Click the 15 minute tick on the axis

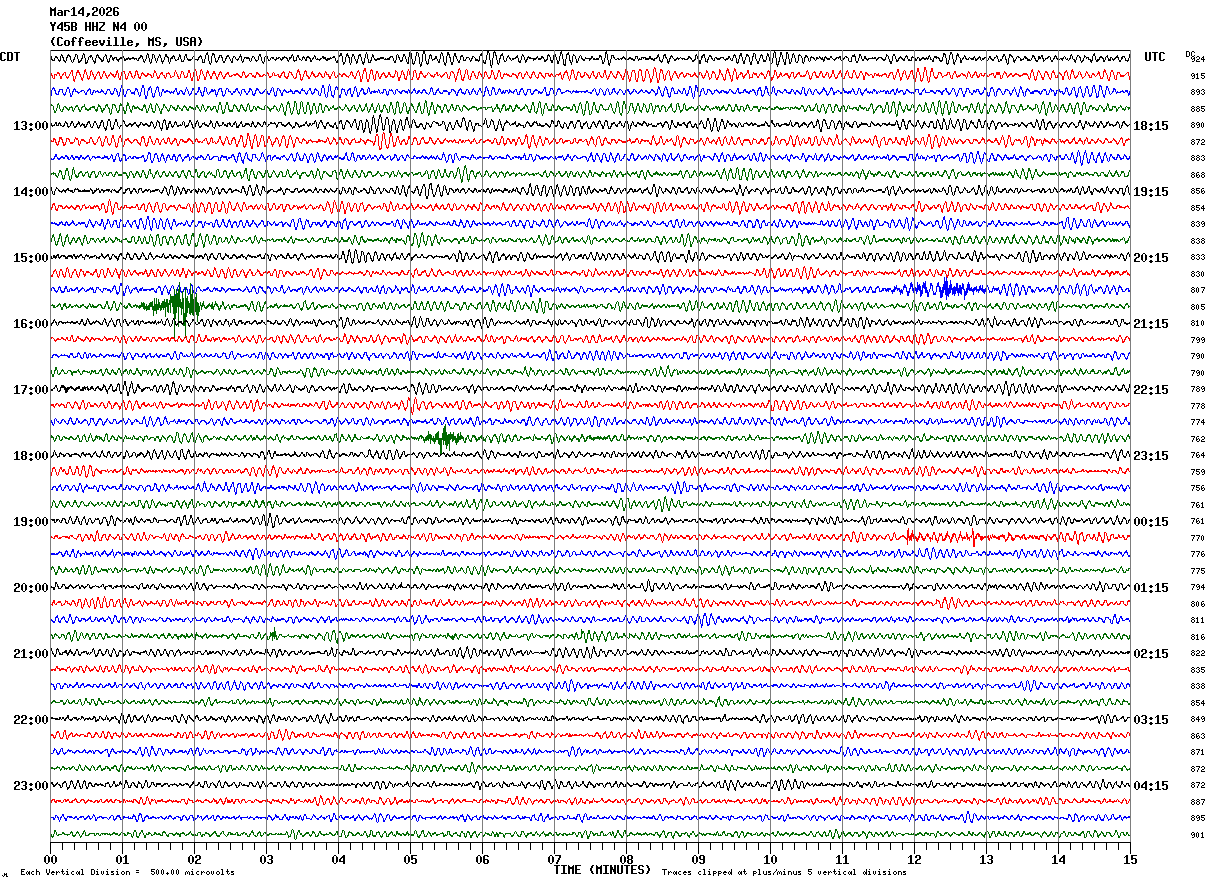1129,859
